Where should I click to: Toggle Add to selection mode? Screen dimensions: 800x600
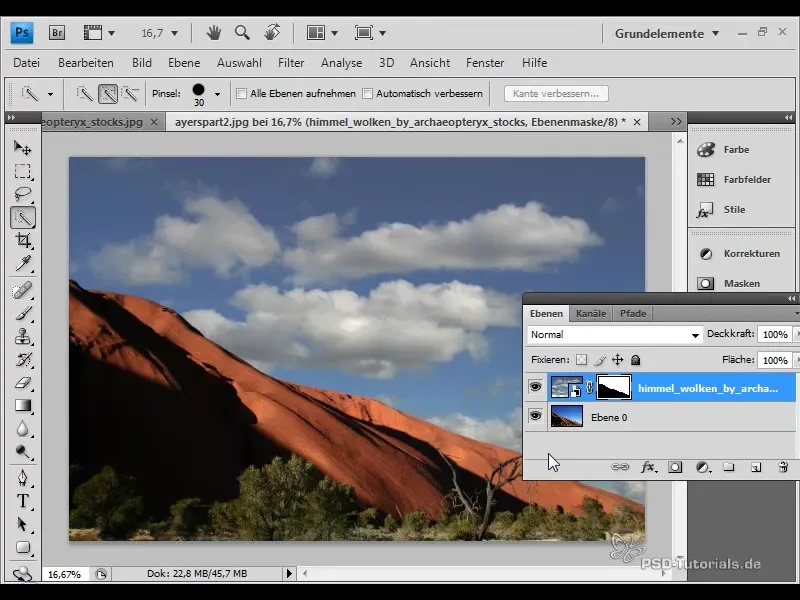tap(108, 94)
